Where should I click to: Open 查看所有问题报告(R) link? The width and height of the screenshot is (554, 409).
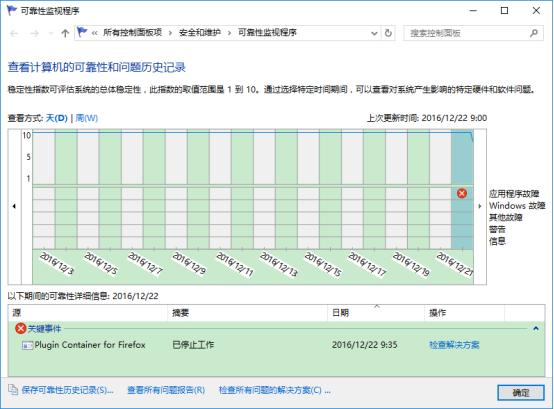(166, 390)
